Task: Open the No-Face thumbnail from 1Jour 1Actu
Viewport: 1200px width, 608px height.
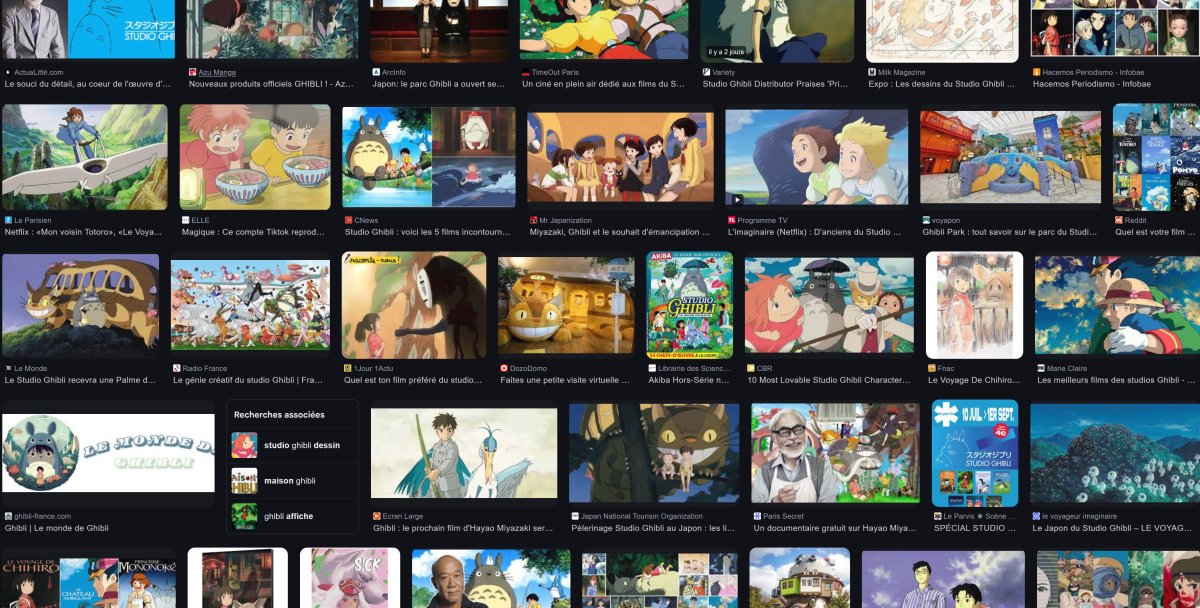Action: 414,304
